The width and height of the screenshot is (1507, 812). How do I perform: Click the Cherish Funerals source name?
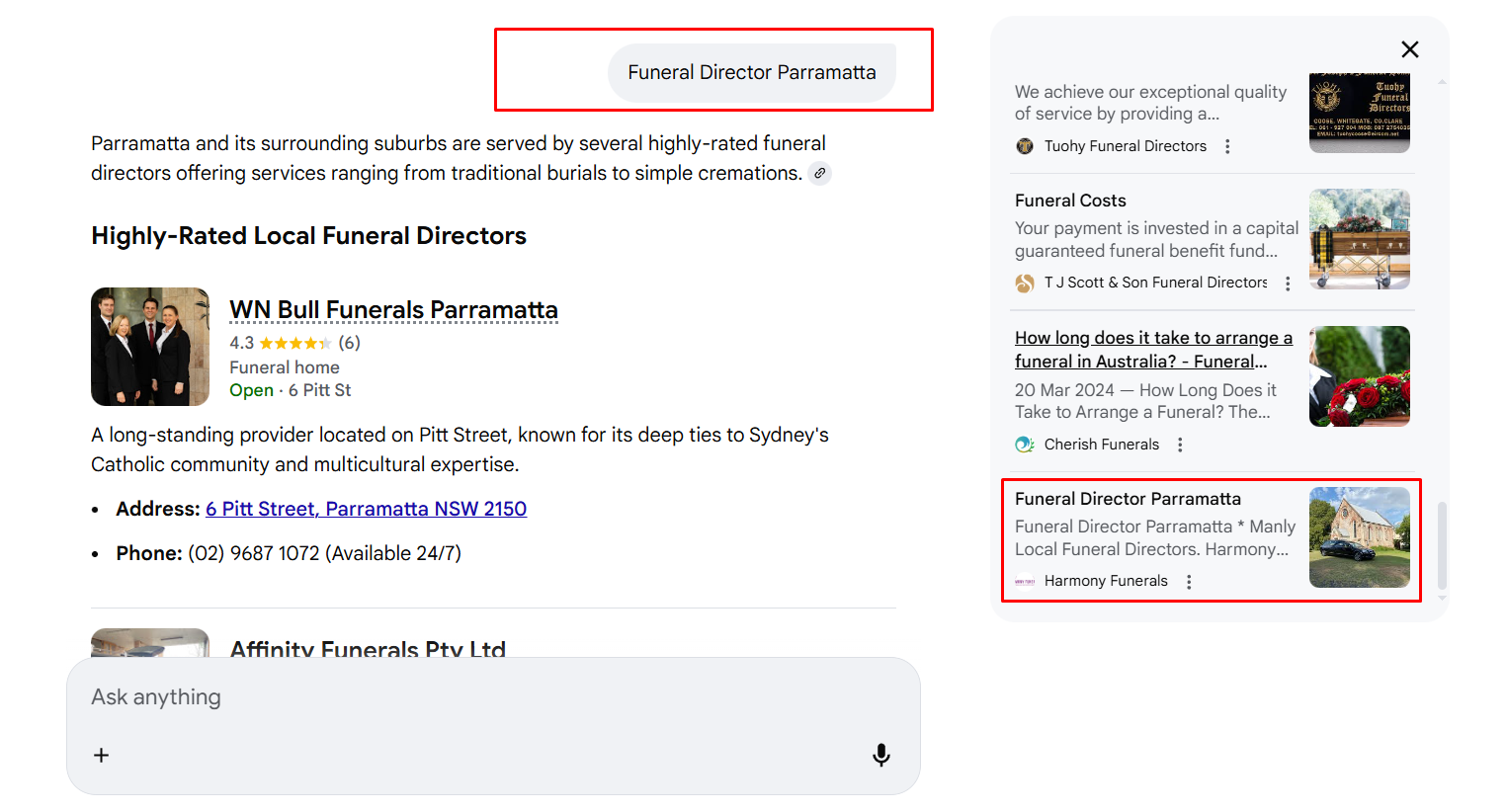click(x=1102, y=445)
